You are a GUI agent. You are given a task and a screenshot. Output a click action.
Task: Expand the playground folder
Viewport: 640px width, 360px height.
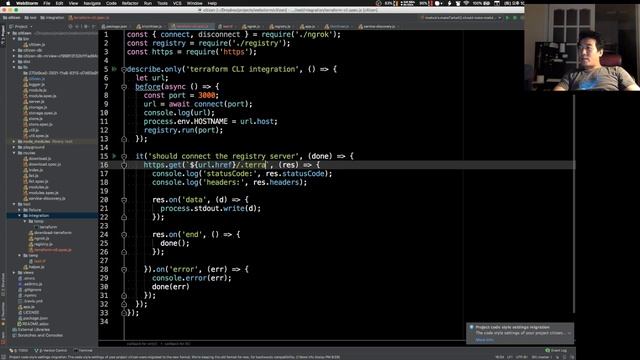pos(14,147)
